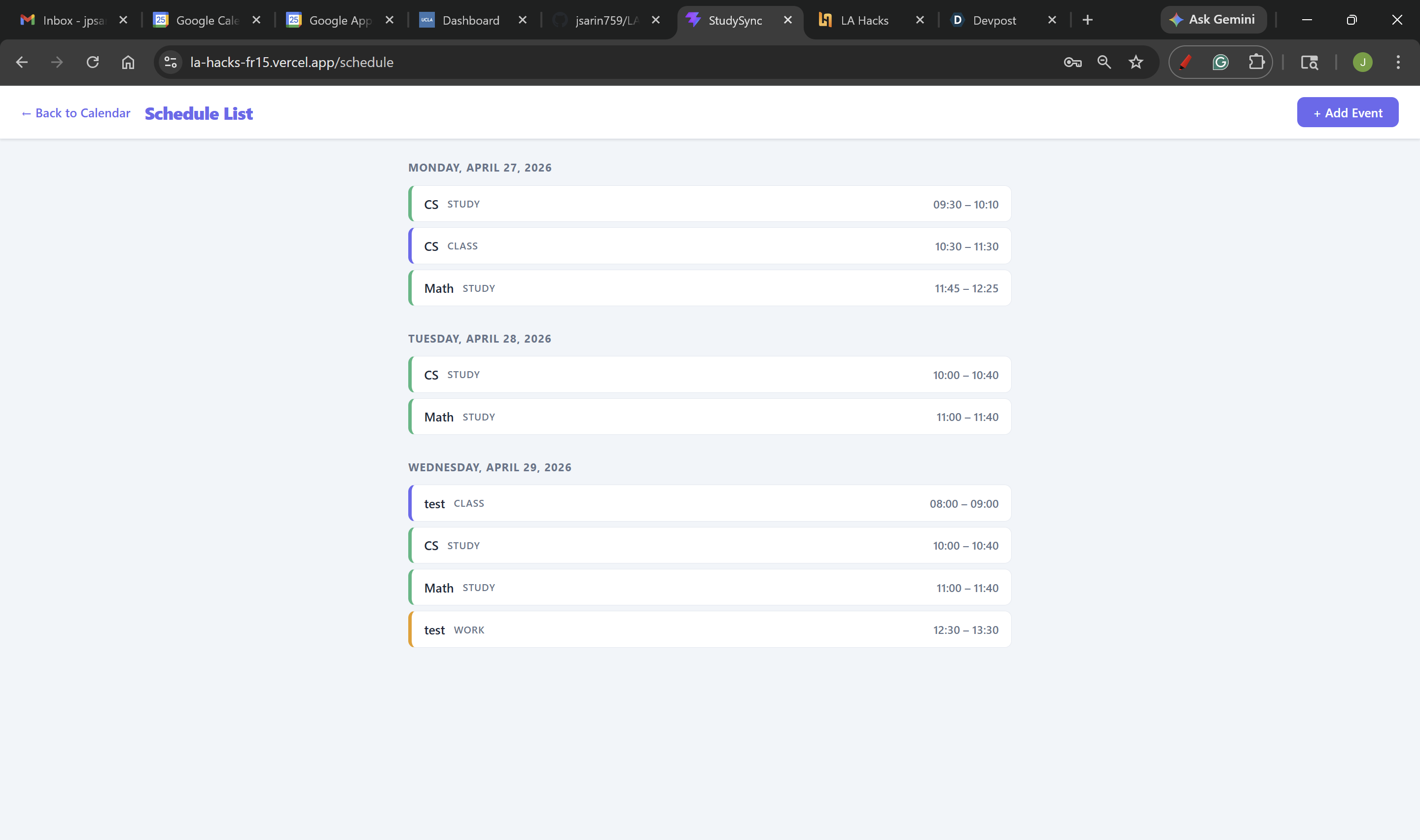Open the Chrome three-dot menu
This screenshot has height=840, width=1420.
click(x=1397, y=62)
